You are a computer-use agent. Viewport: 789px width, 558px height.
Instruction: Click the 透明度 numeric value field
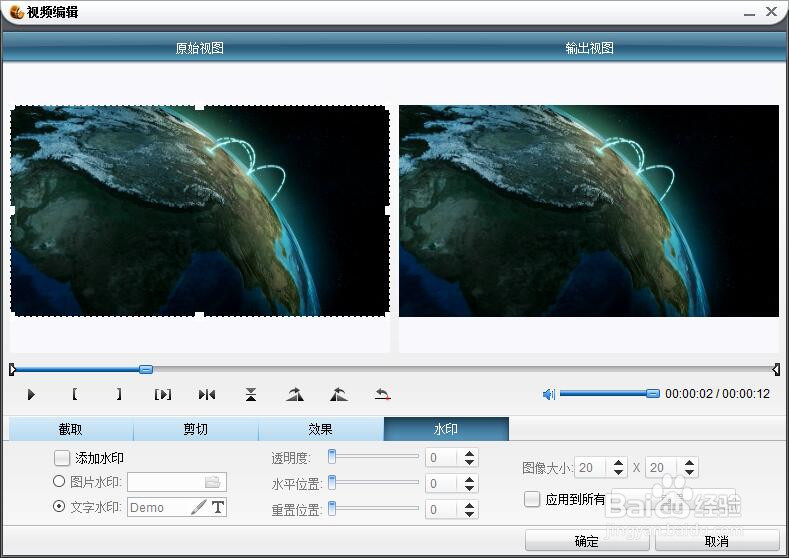(441, 458)
